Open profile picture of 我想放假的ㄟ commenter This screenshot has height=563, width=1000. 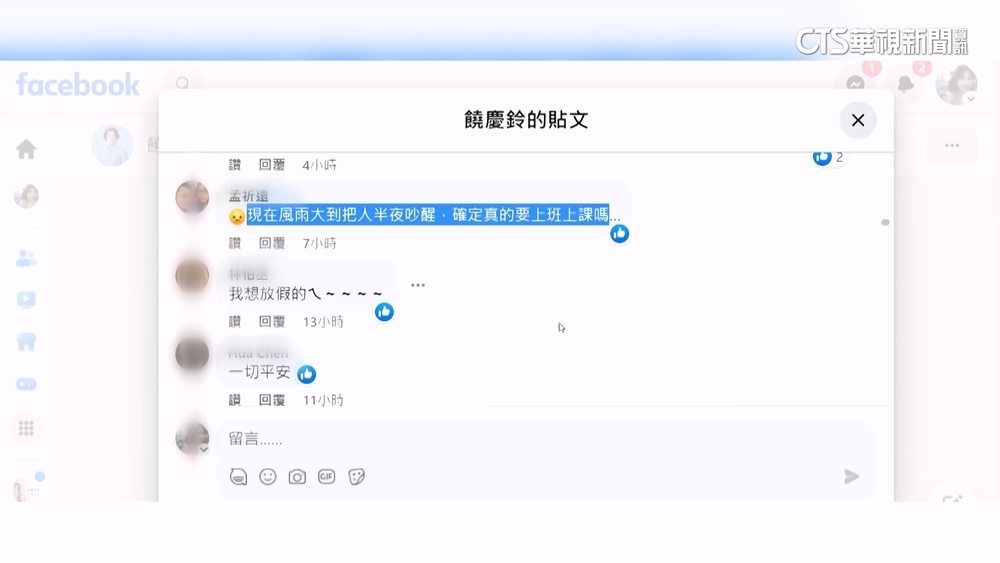pyautogui.click(x=192, y=275)
